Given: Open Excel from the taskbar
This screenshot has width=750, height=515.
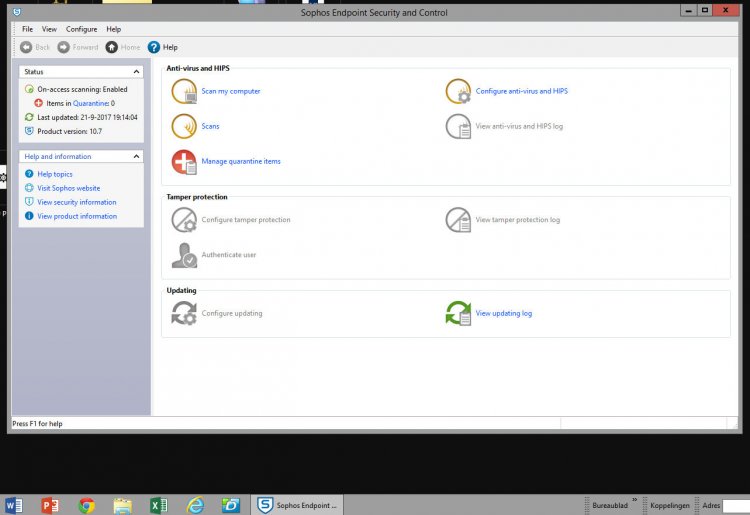Looking at the screenshot, I should click(158, 505).
